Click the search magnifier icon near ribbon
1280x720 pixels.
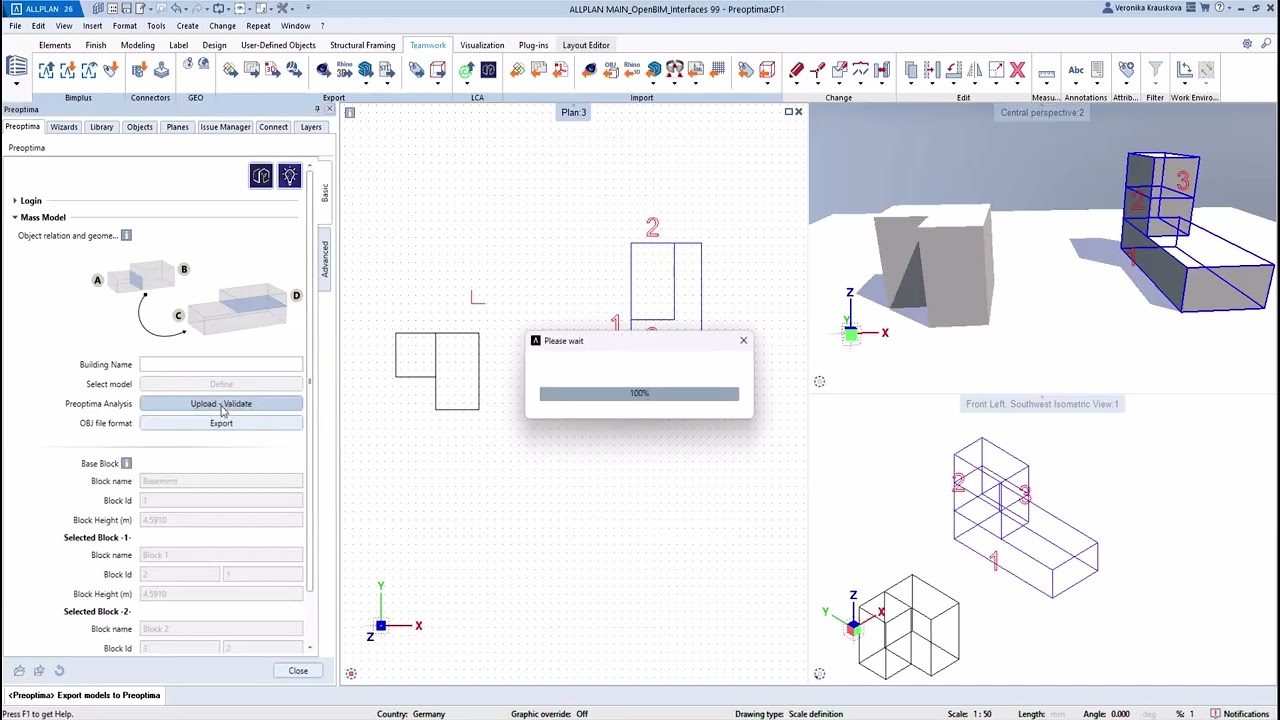(x=1266, y=44)
